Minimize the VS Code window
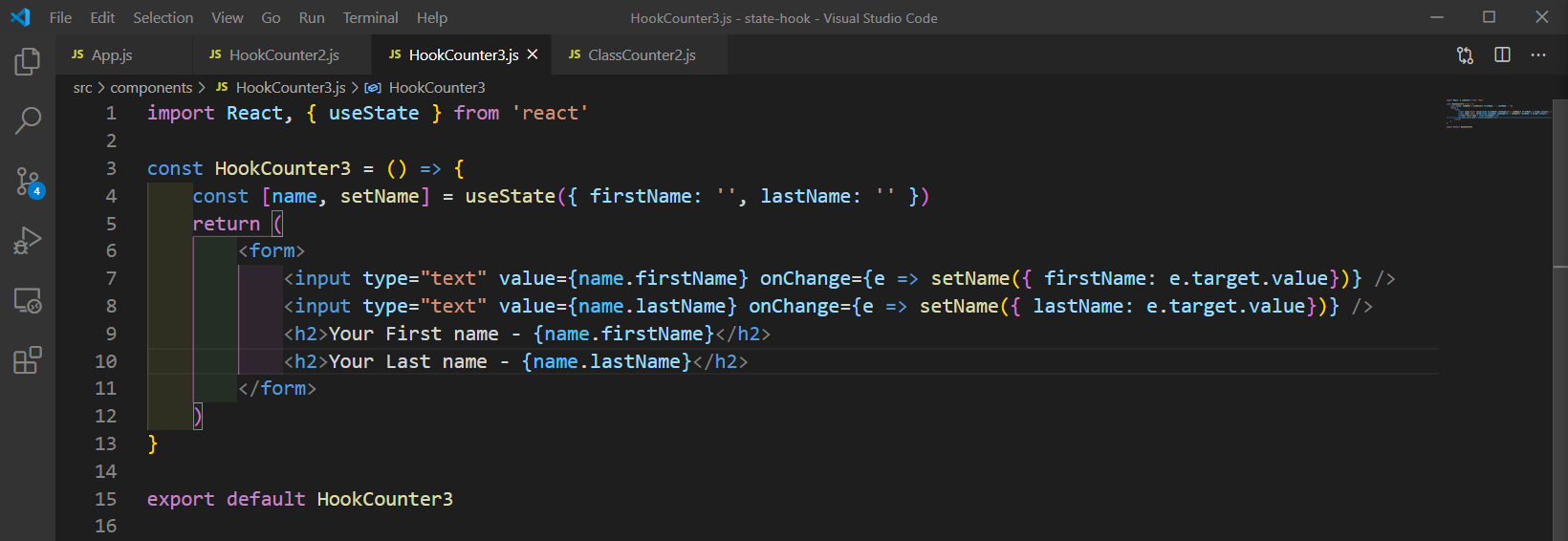Viewport: 1568px width, 541px height. click(1436, 17)
